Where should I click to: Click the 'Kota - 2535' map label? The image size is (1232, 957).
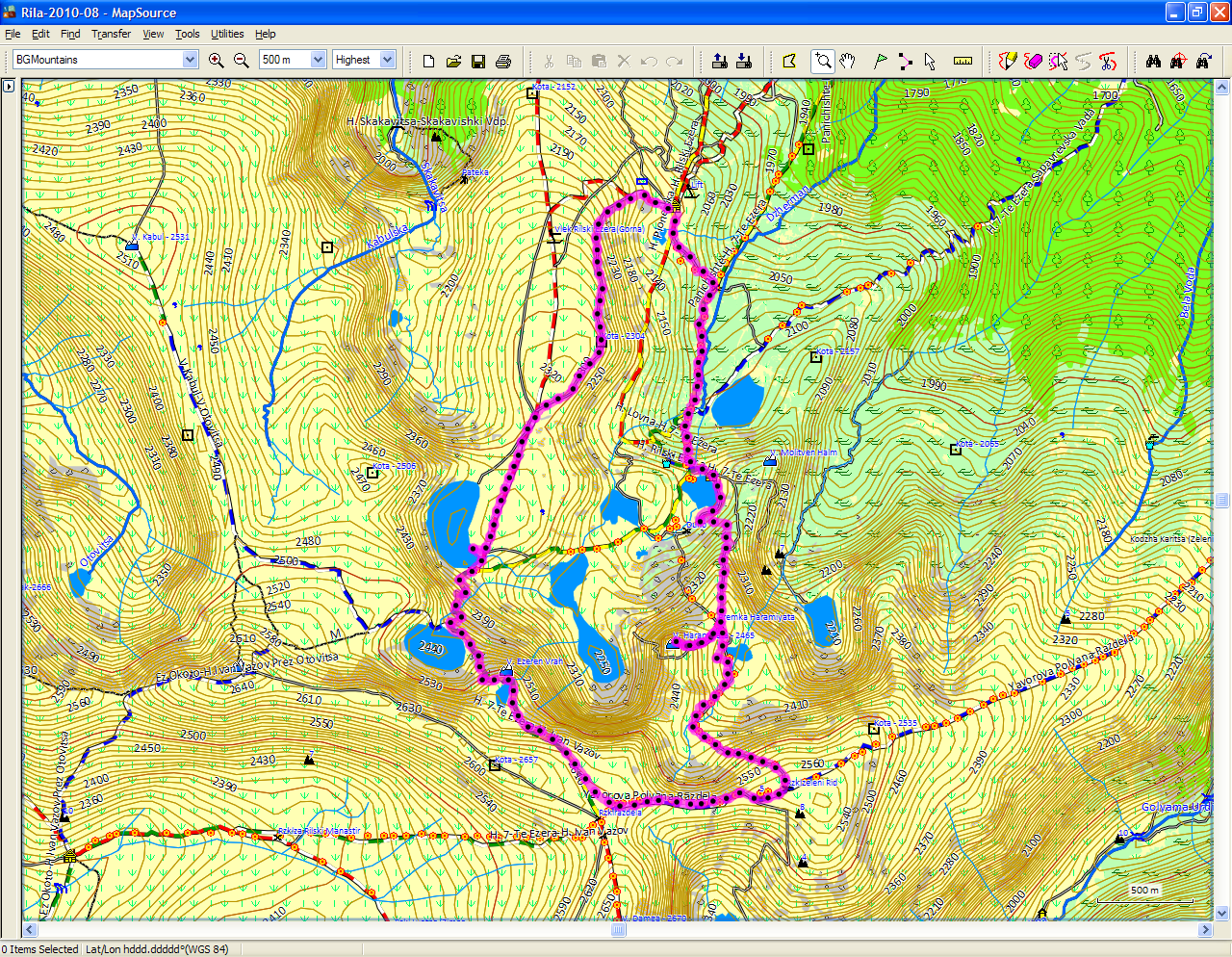click(895, 723)
